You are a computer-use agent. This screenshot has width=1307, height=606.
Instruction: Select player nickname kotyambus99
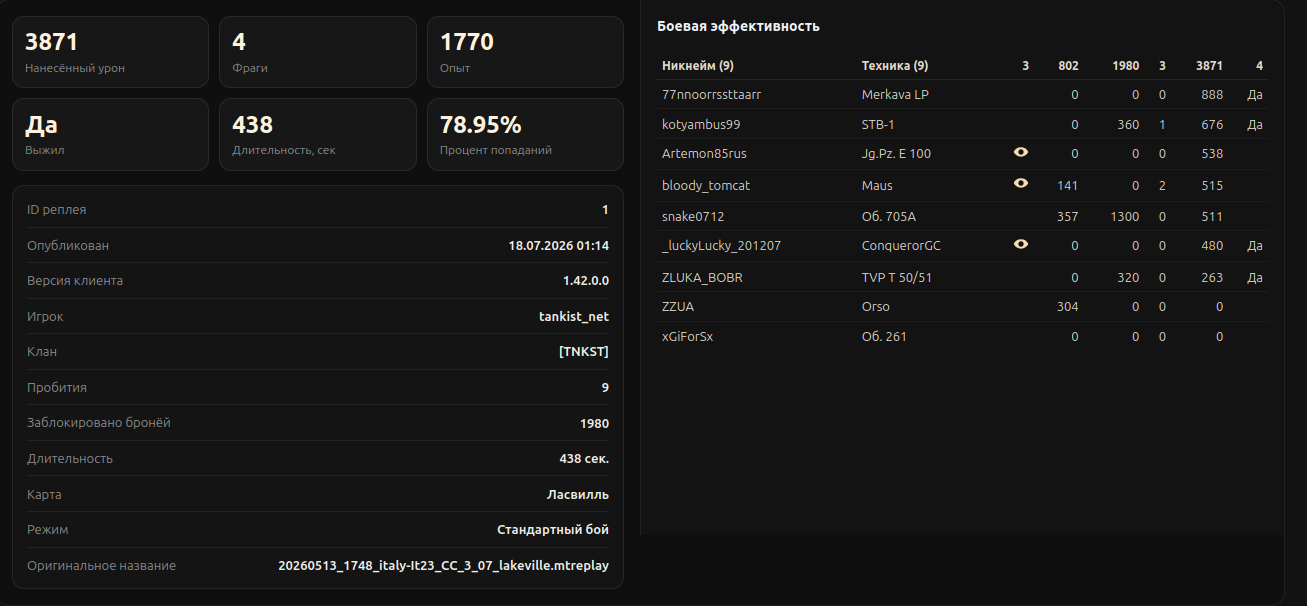pos(701,125)
